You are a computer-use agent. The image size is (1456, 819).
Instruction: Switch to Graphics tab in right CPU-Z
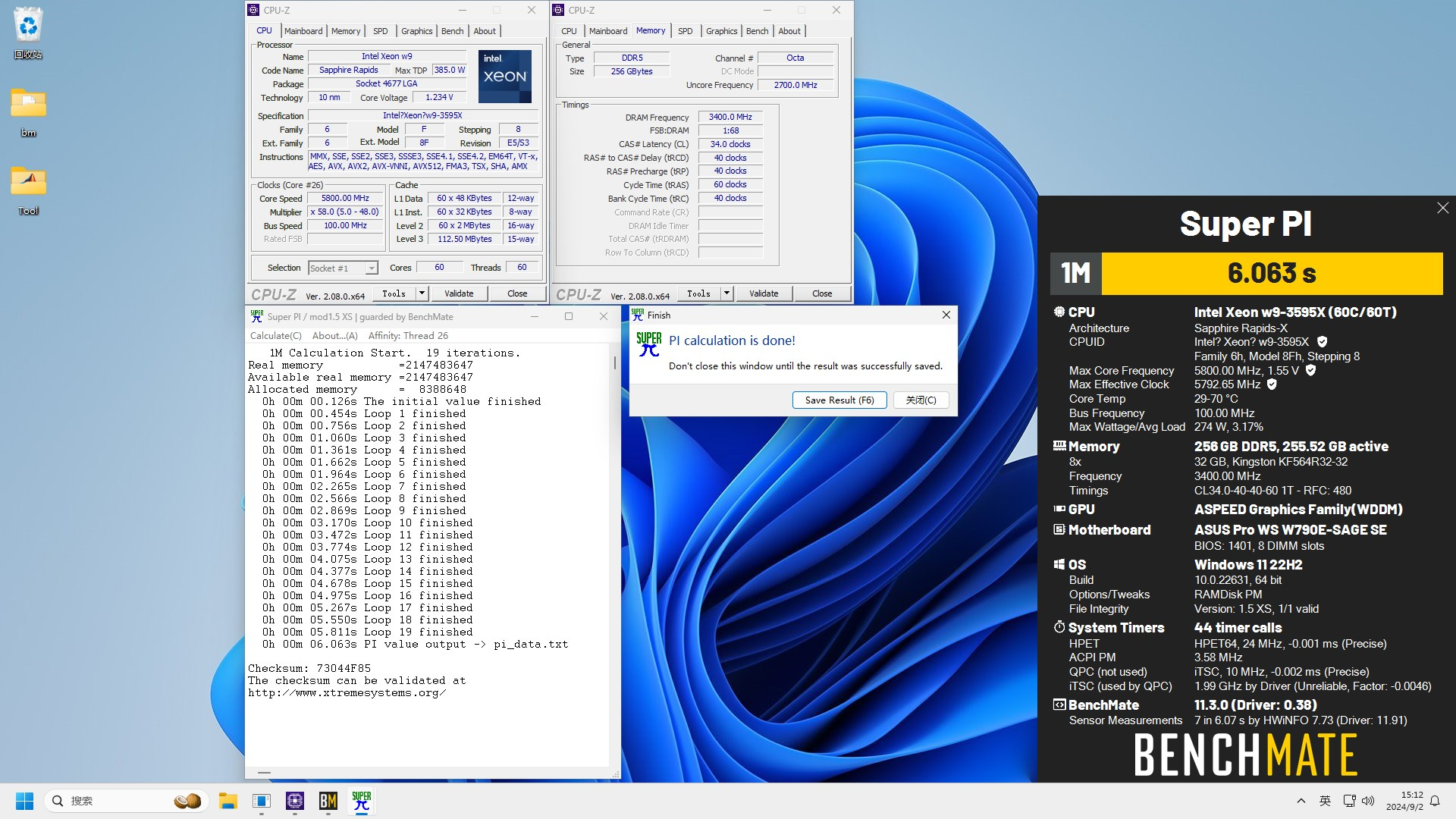[722, 31]
